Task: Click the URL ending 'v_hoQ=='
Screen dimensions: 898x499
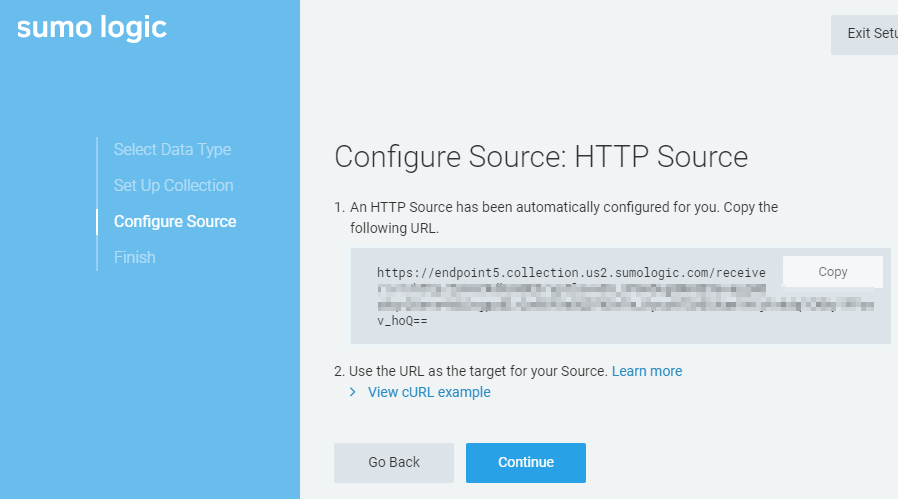Action: point(402,321)
